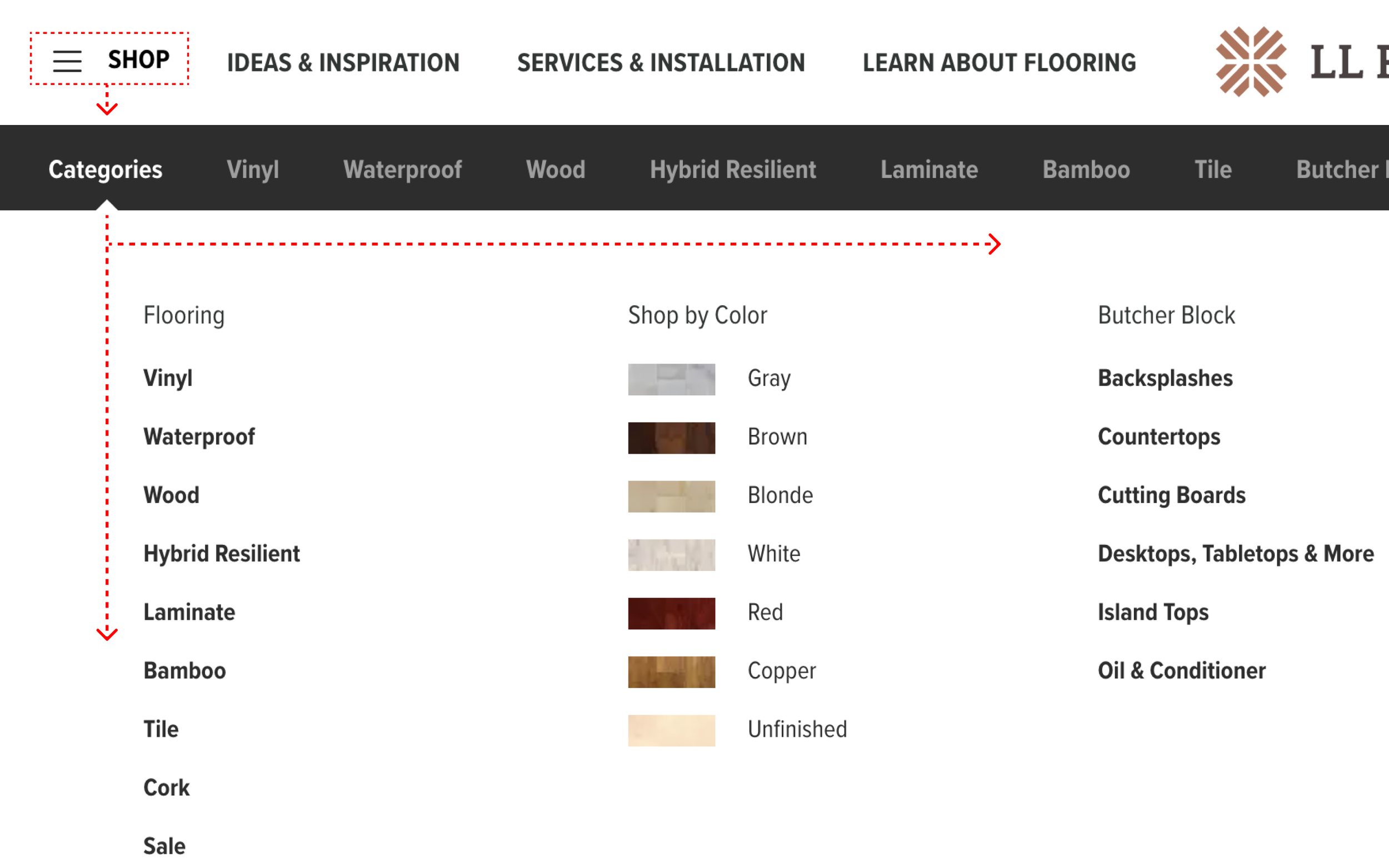Select the Unfinished color swatch
The image size is (1389, 868).
click(671, 731)
